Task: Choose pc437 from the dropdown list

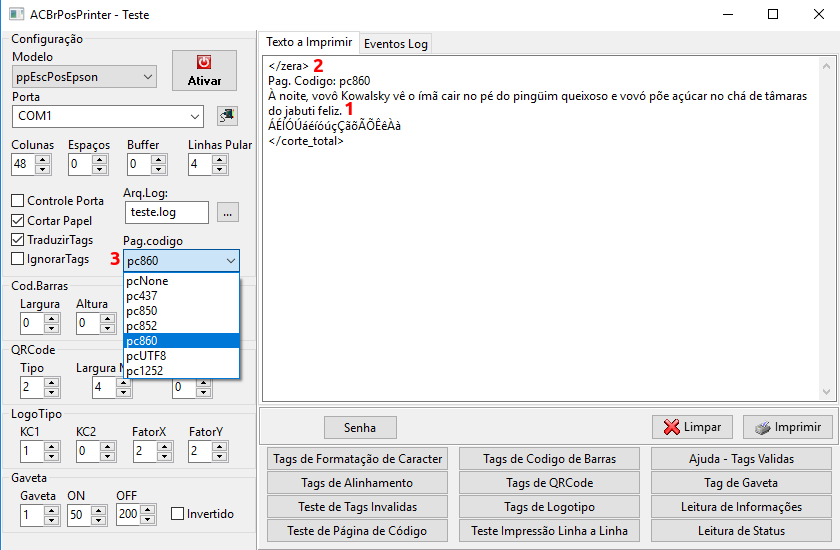Action: (x=181, y=296)
